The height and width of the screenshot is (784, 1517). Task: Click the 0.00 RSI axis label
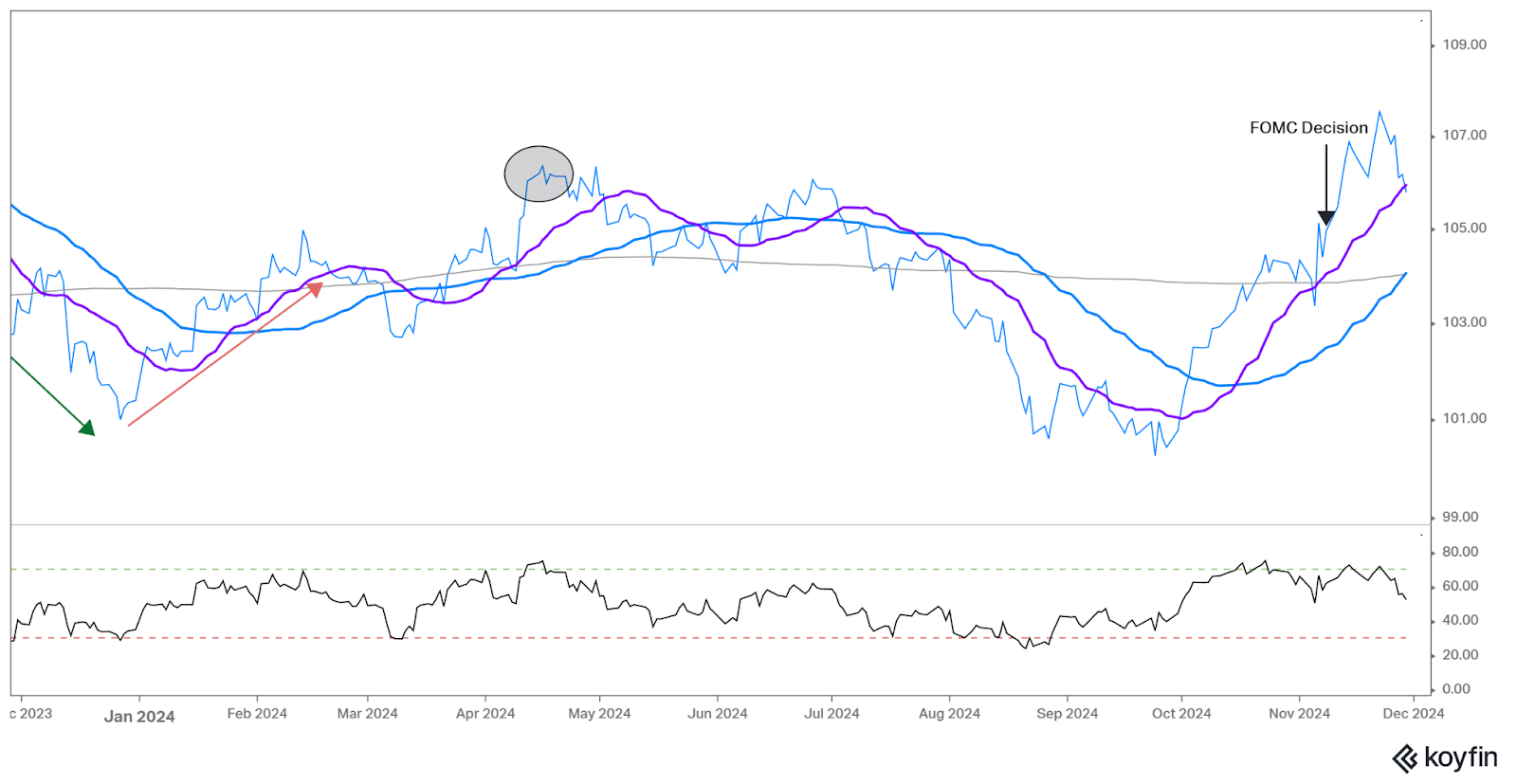[x=1456, y=689]
